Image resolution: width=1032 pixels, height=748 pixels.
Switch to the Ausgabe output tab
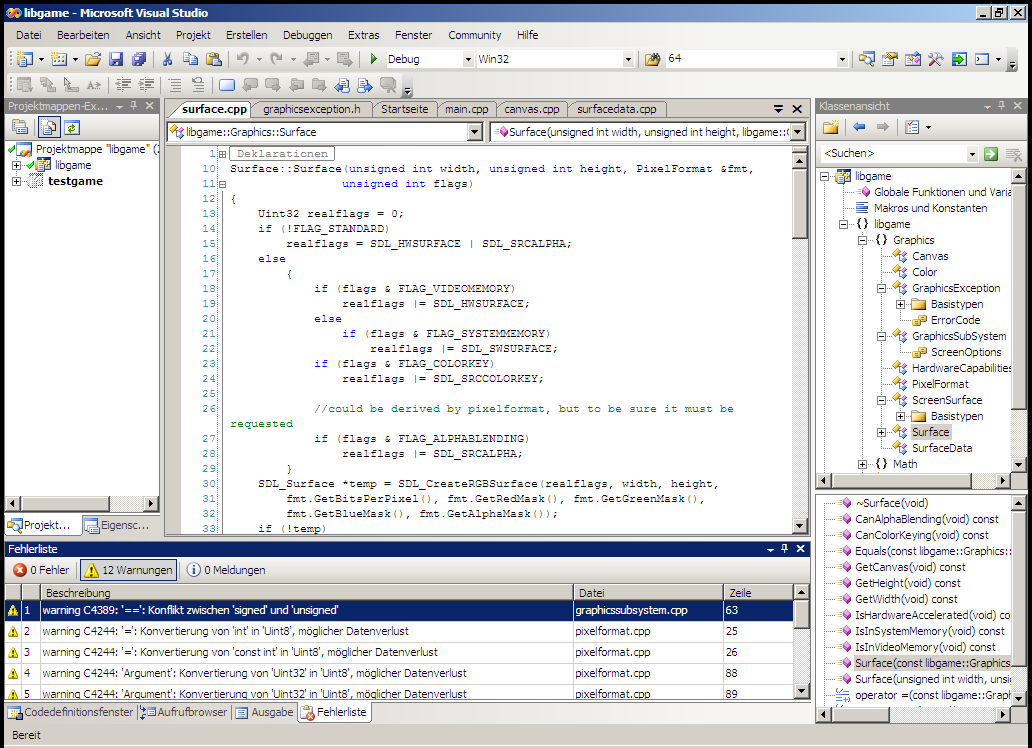tap(265, 712)
